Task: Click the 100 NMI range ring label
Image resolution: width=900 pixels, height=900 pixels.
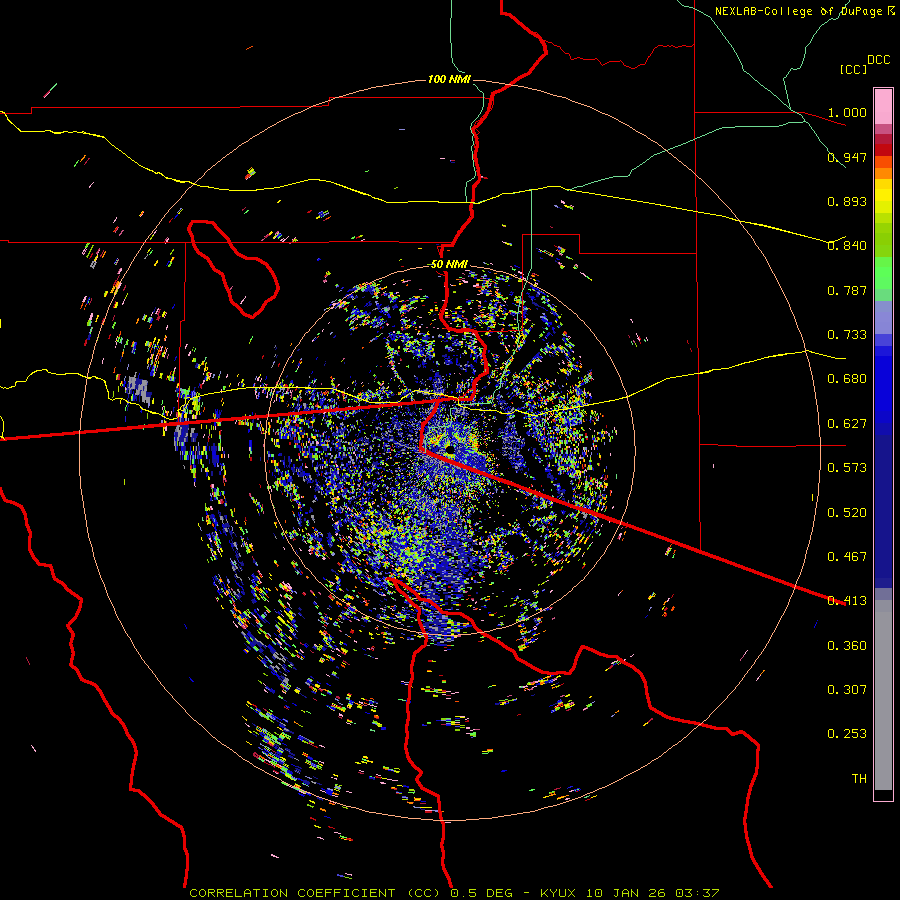Action: tap(449, 79)
